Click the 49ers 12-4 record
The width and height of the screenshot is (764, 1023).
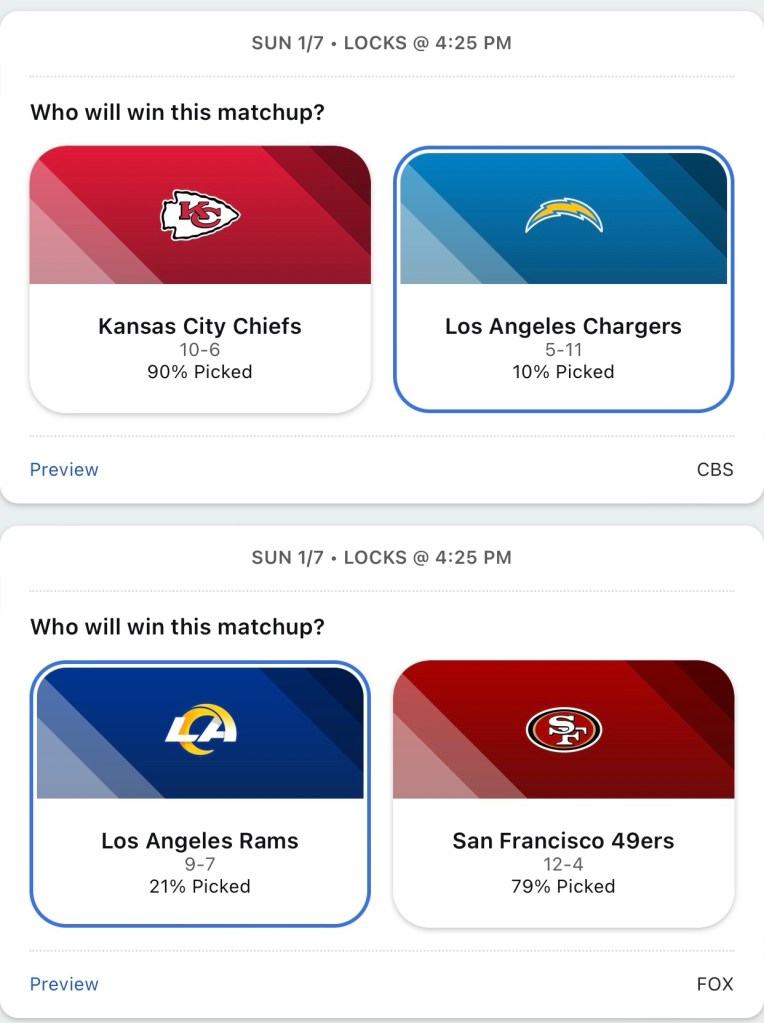click(563, 864)
